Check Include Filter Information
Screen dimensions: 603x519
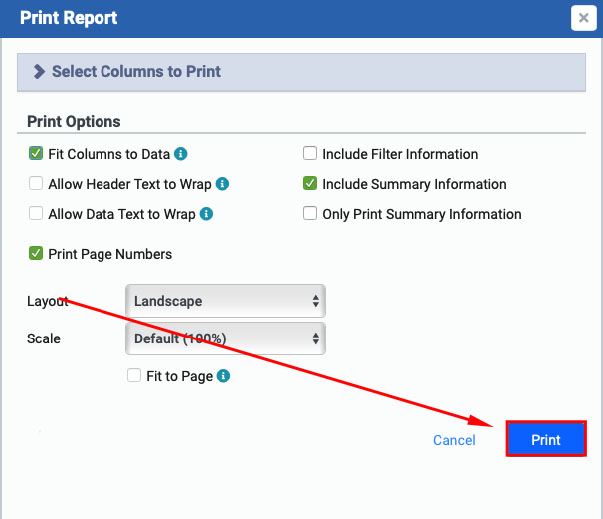[310, 153]
